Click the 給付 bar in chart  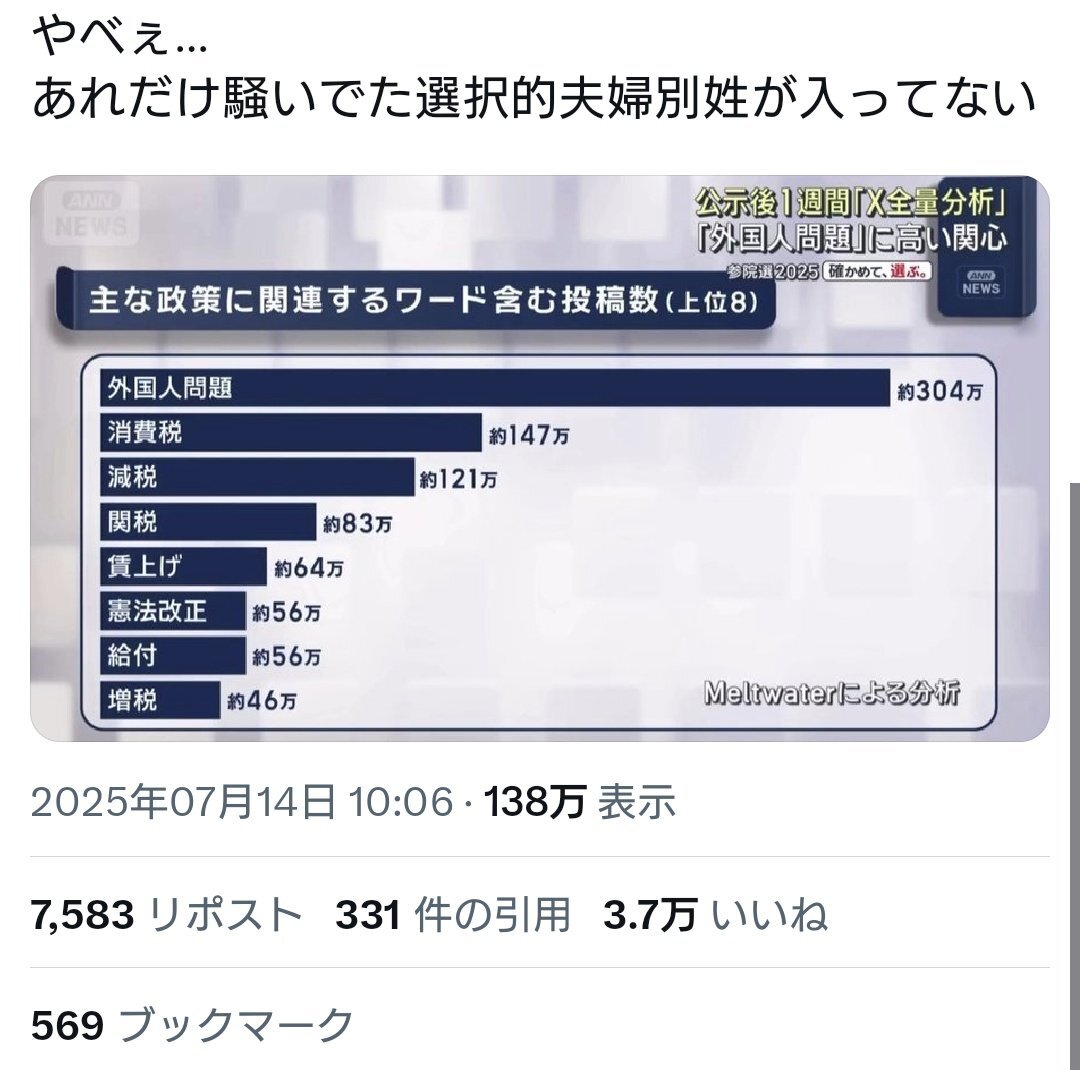(x=173, y=655)
